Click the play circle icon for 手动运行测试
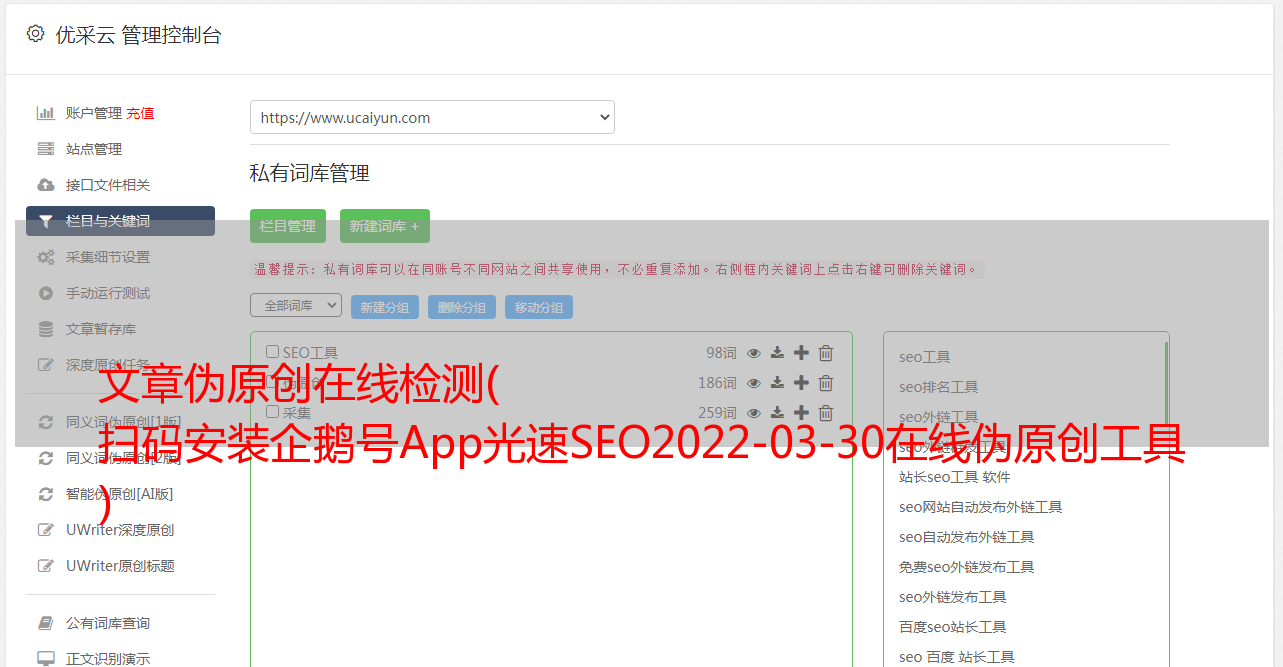This screenshot has width=1283, height=667. pyautogui.click(x=46, y=293)
